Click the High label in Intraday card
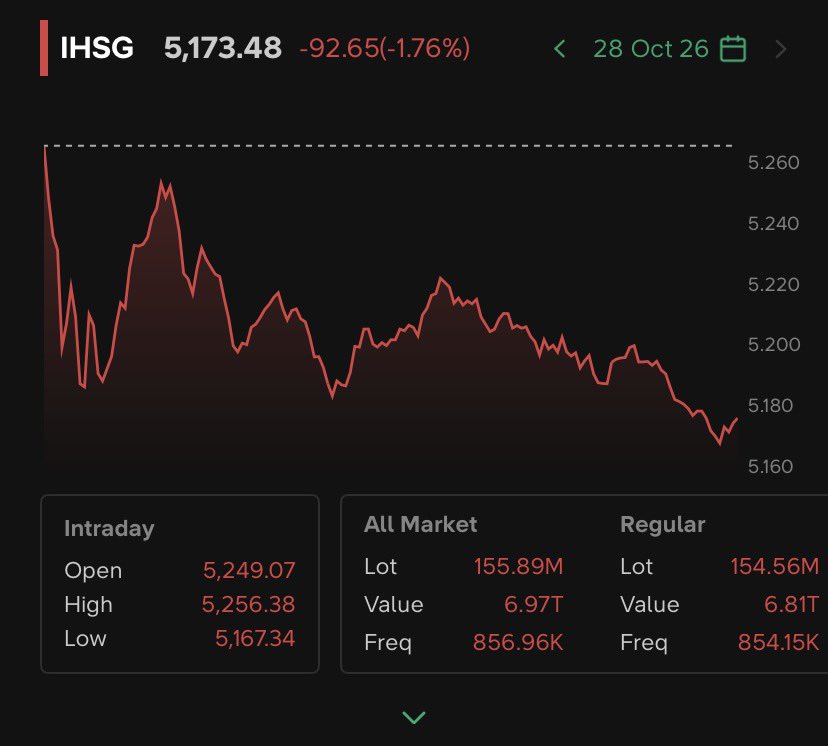Screen dimensions: 828x746 tap(88, 605)
